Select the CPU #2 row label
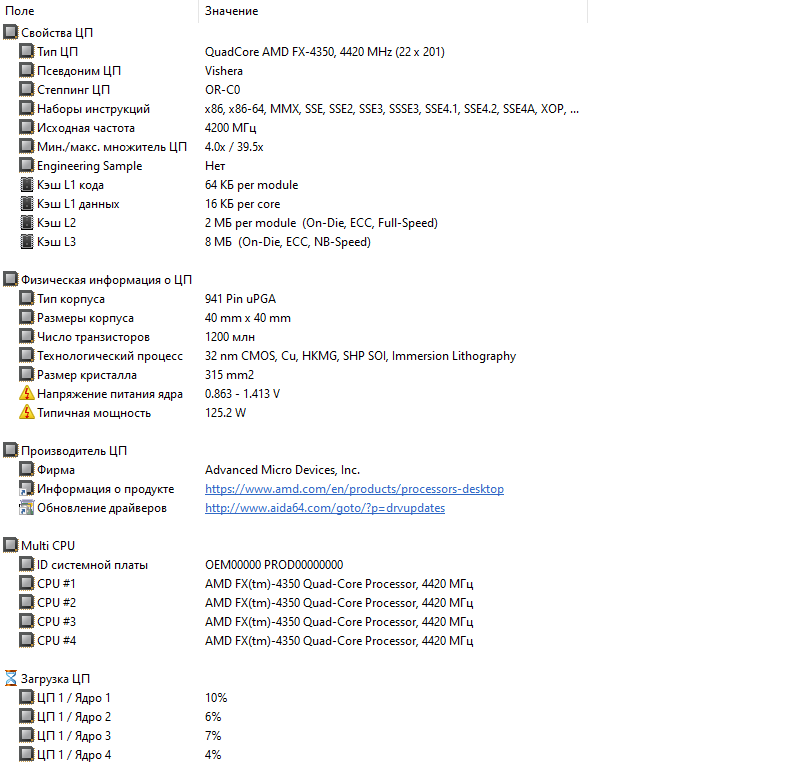Viewport: 786px width, 783px height. (57, 603)
